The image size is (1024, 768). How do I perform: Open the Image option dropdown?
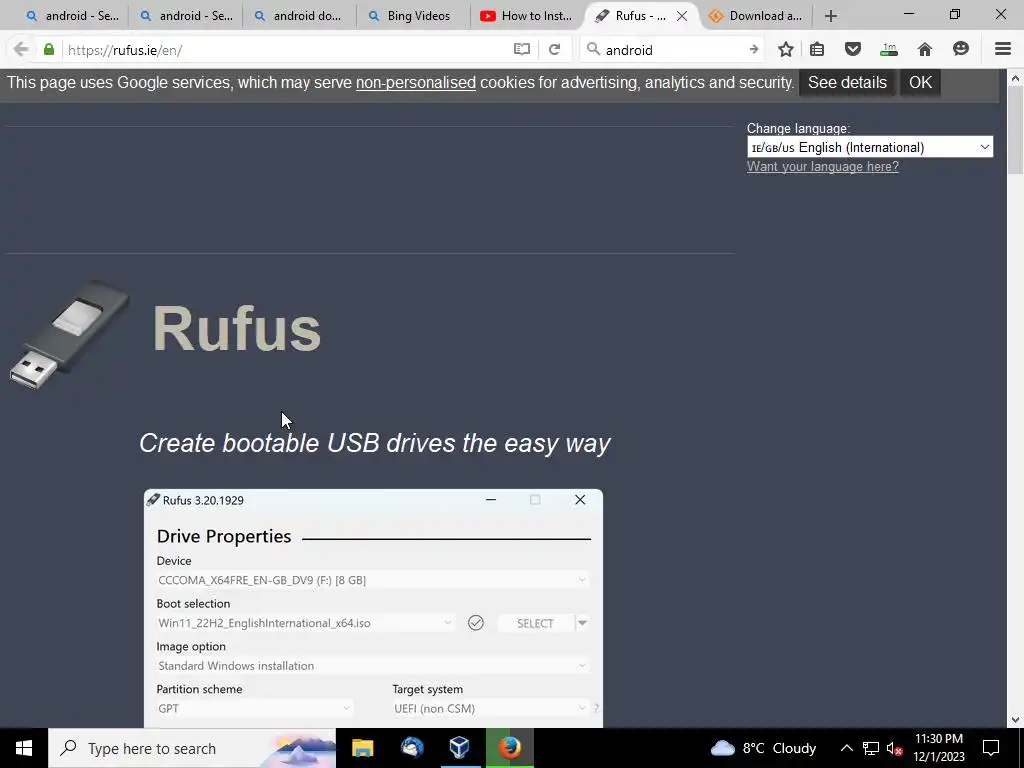point(373,665)
